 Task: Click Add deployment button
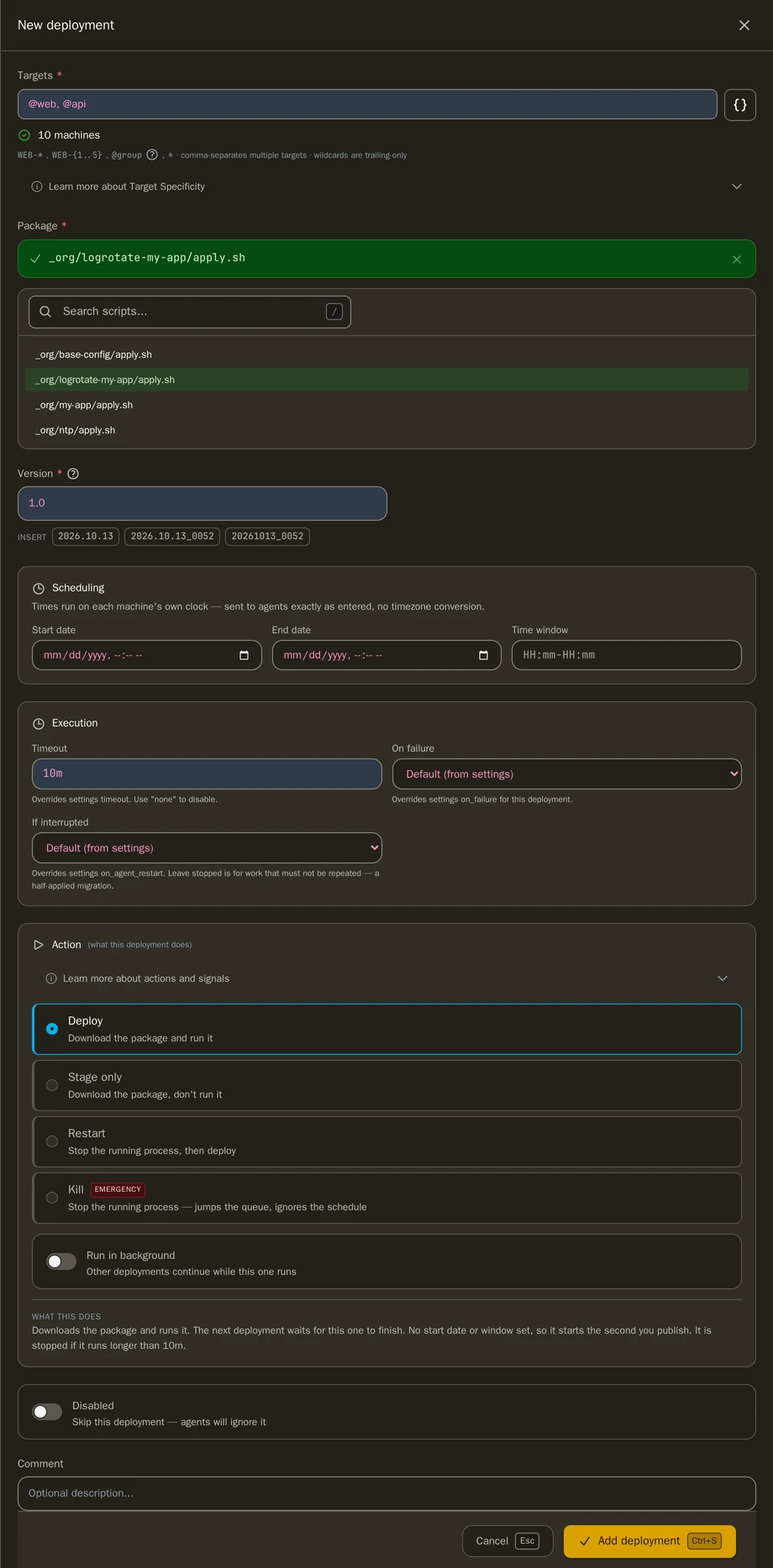coord(649,1541)
